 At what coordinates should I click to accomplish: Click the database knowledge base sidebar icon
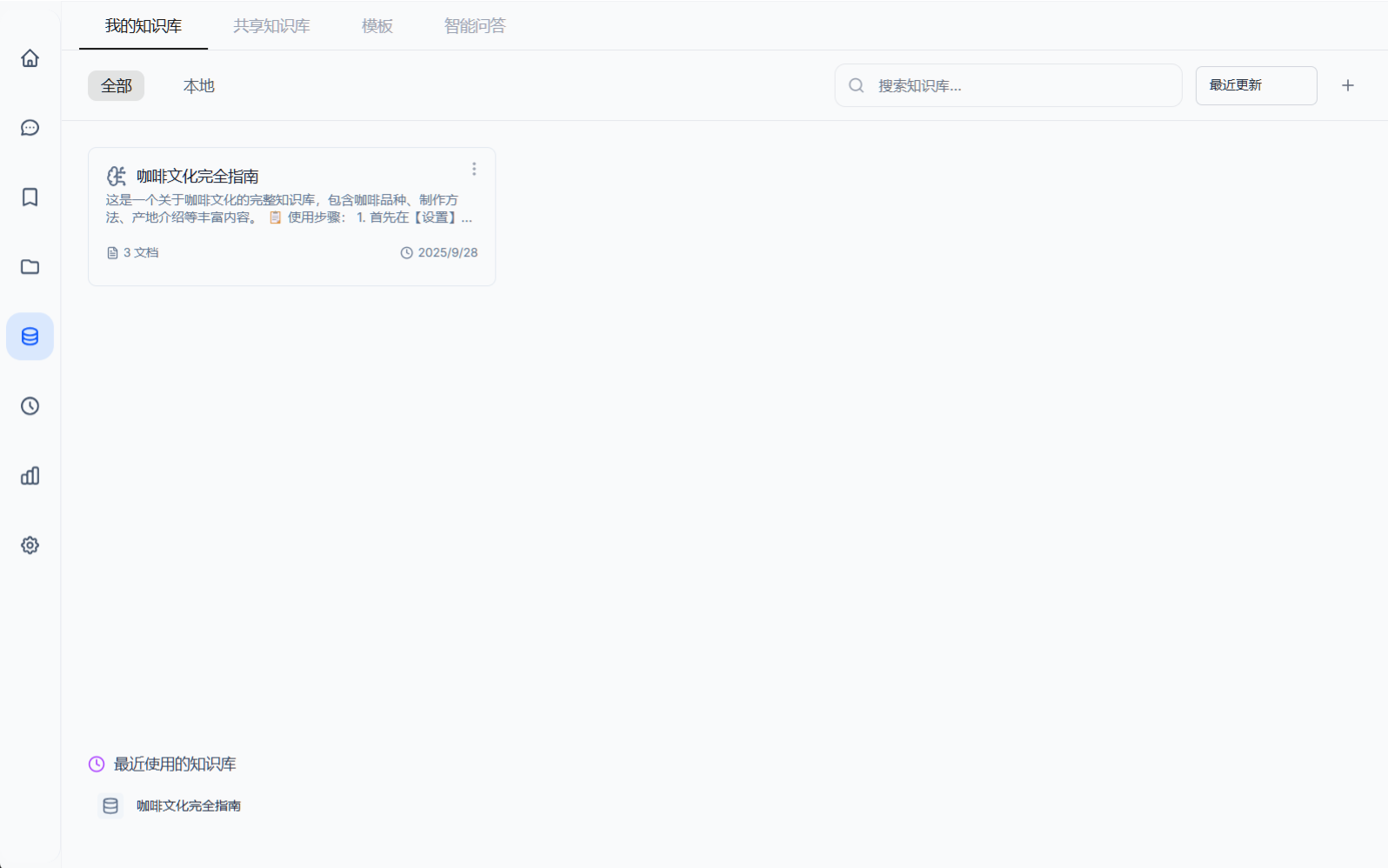point(30,337)
